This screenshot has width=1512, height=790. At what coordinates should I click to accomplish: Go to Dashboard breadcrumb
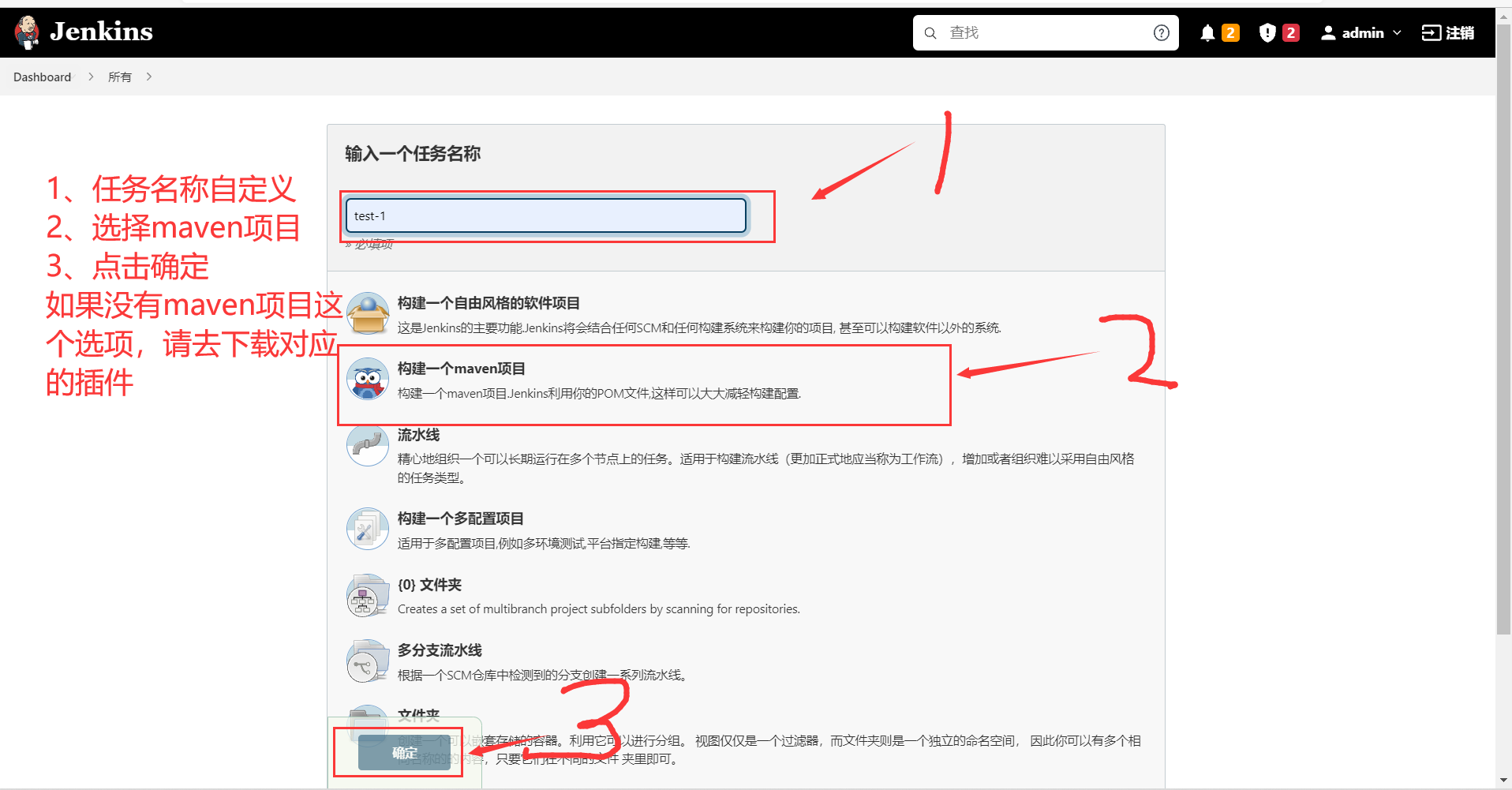pos(43,77)
